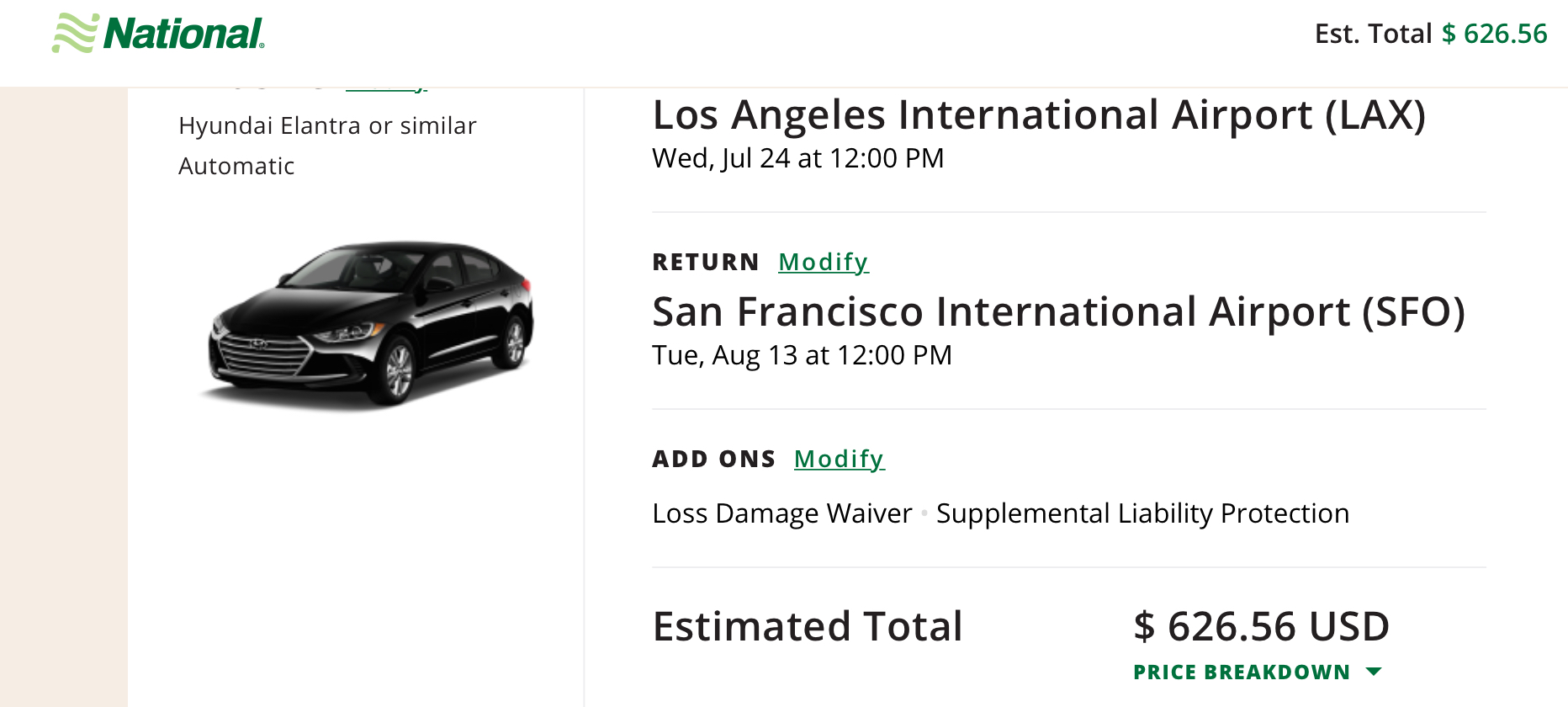Image resolution: width=1568 pixels, height=707 pixels.
Task: Click the National green wave logo emblem
Action: pos(75,34)
